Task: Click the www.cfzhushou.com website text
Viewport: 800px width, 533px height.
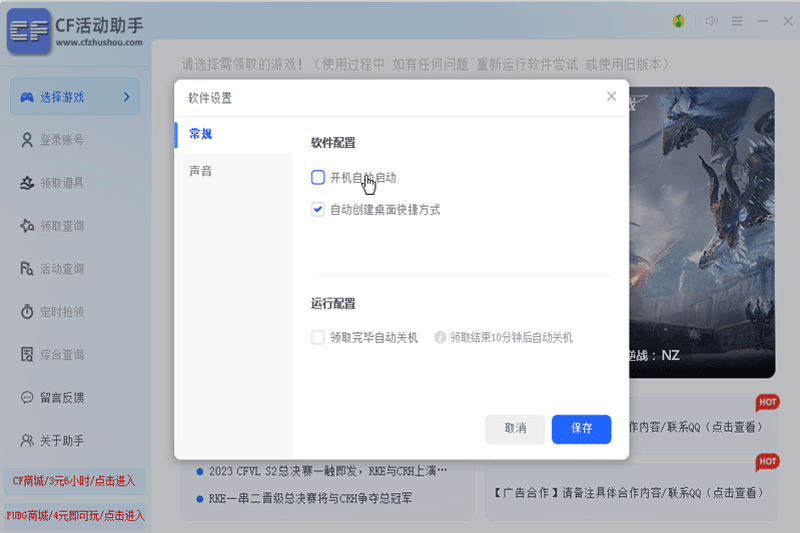Action: coord(99,43)
